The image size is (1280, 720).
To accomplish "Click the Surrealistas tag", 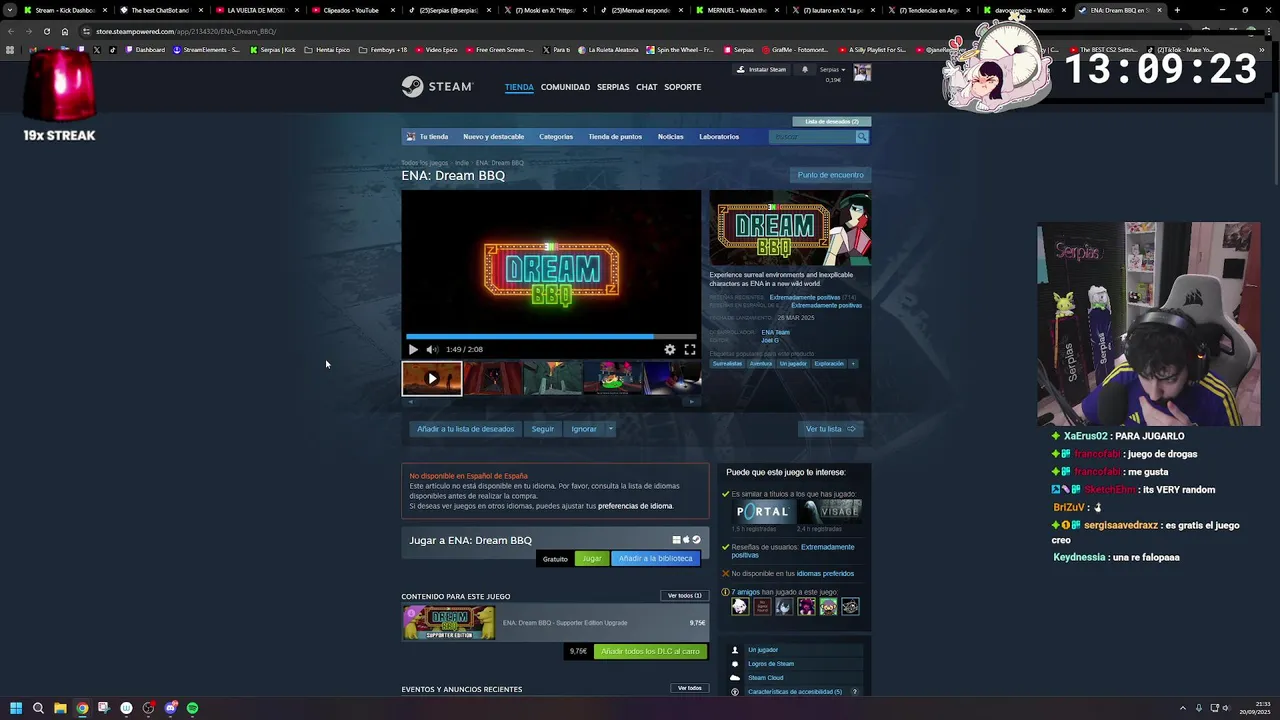I will point(727,364).
